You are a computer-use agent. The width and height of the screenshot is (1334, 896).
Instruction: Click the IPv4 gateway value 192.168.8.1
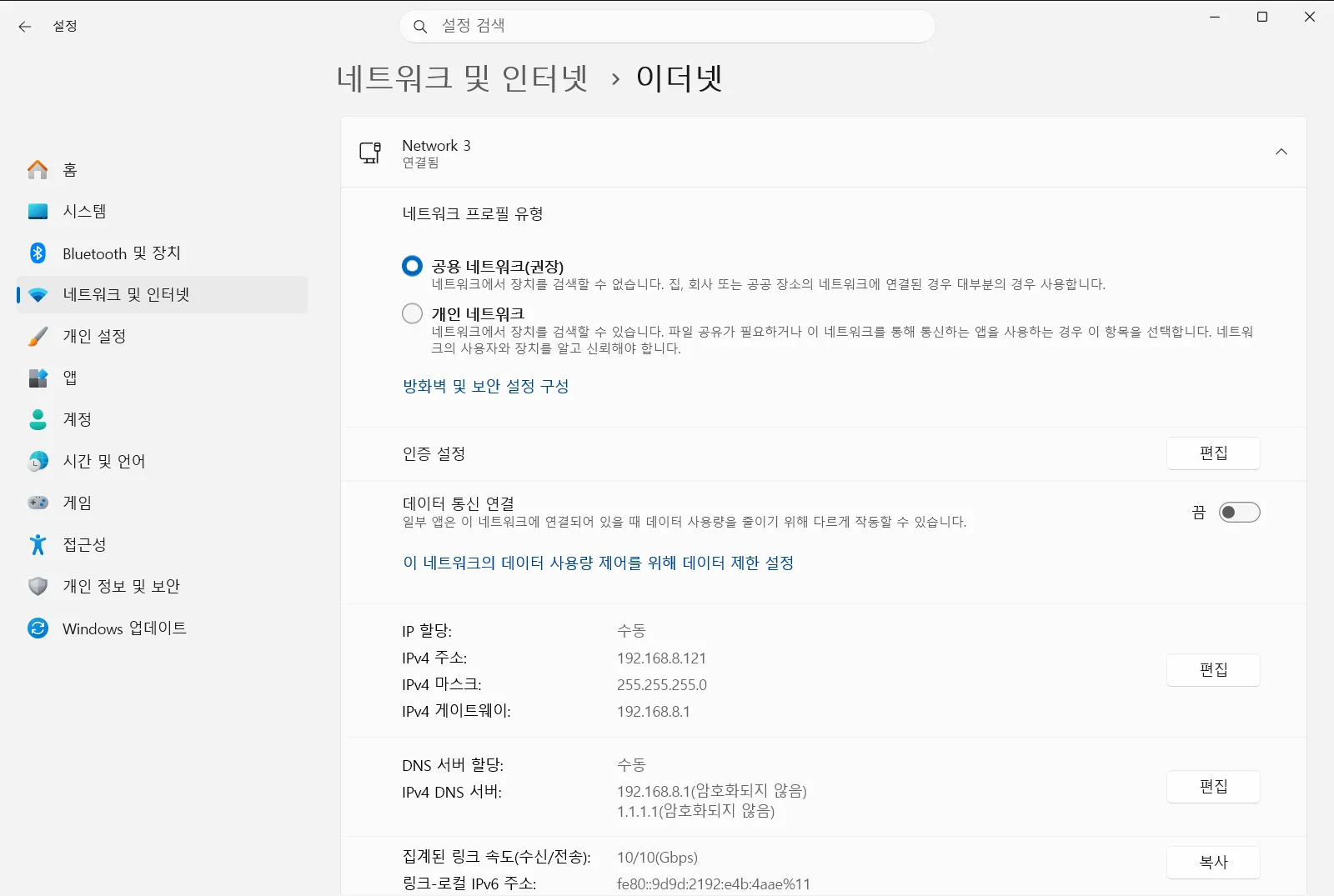(654, 712)
